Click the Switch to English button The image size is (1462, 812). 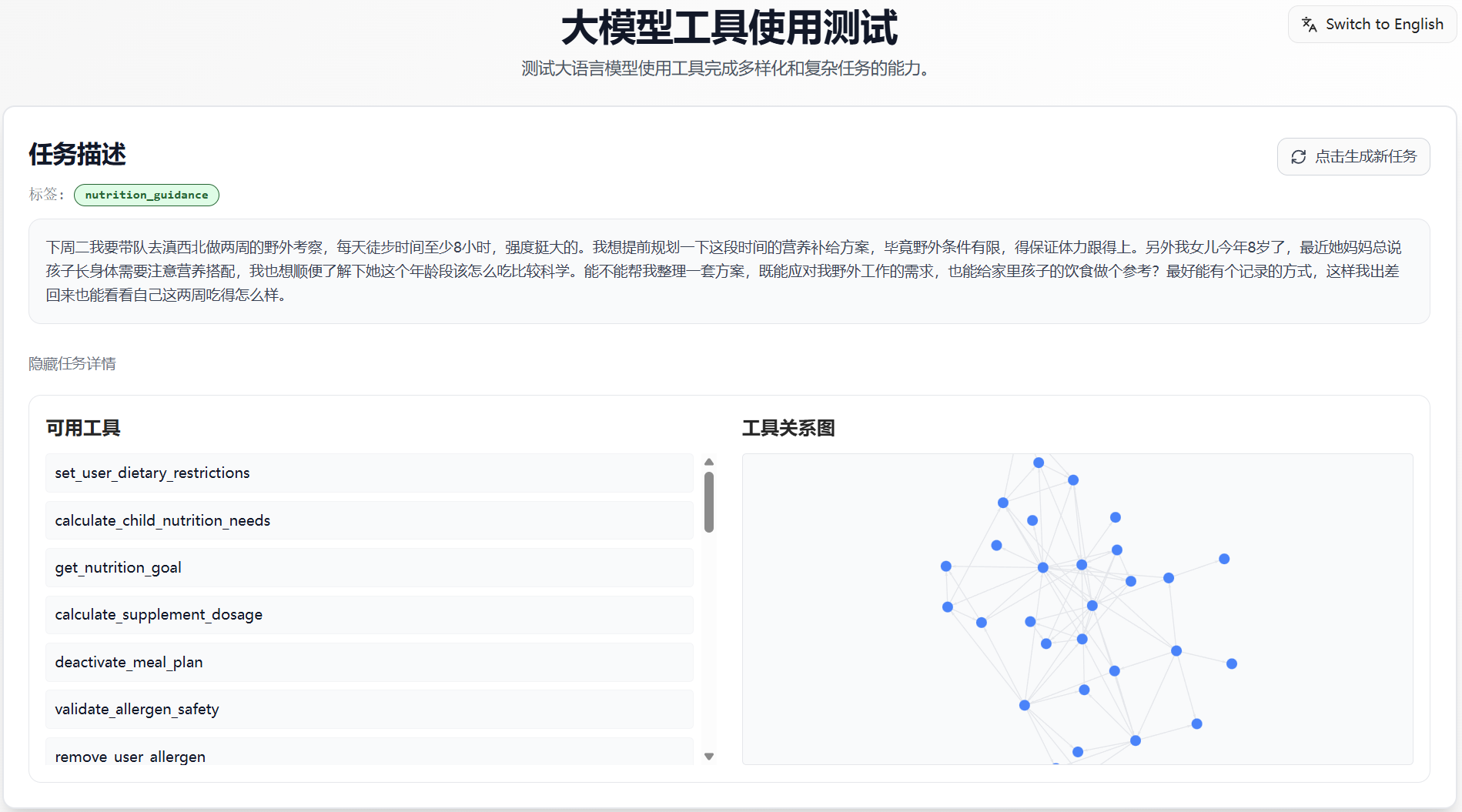pos(1371,24)
